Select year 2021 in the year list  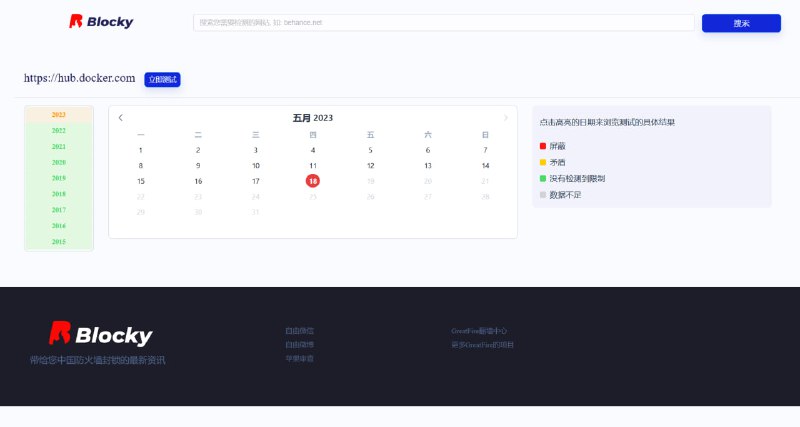click(x=59, y=146)
